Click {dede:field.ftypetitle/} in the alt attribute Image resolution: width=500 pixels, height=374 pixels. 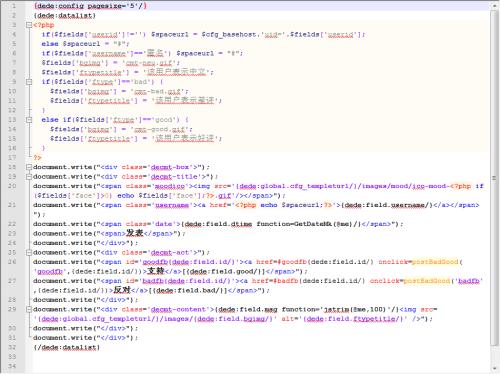pyautogui.click(x=353, y=319)
